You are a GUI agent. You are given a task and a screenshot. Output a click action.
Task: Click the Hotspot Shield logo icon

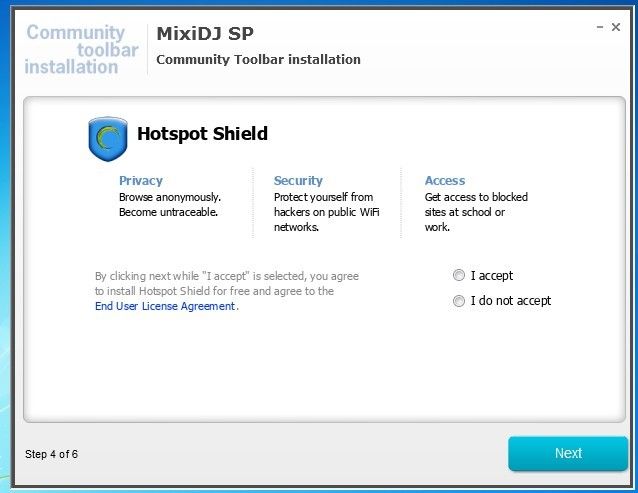[108, 138]
